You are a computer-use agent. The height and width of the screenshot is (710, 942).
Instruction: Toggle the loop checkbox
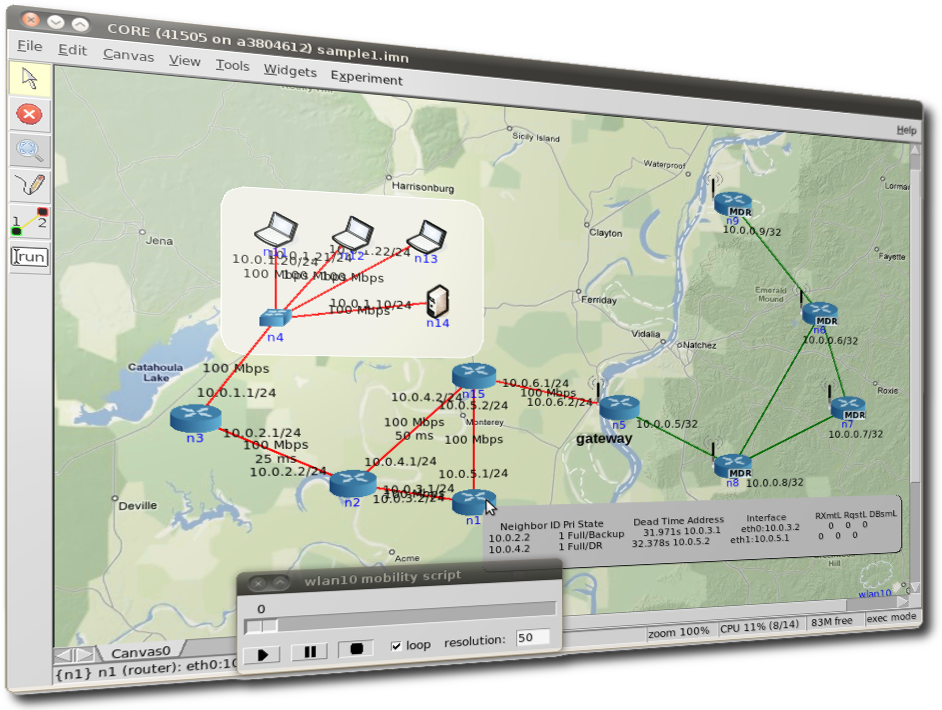click(397, 645)
